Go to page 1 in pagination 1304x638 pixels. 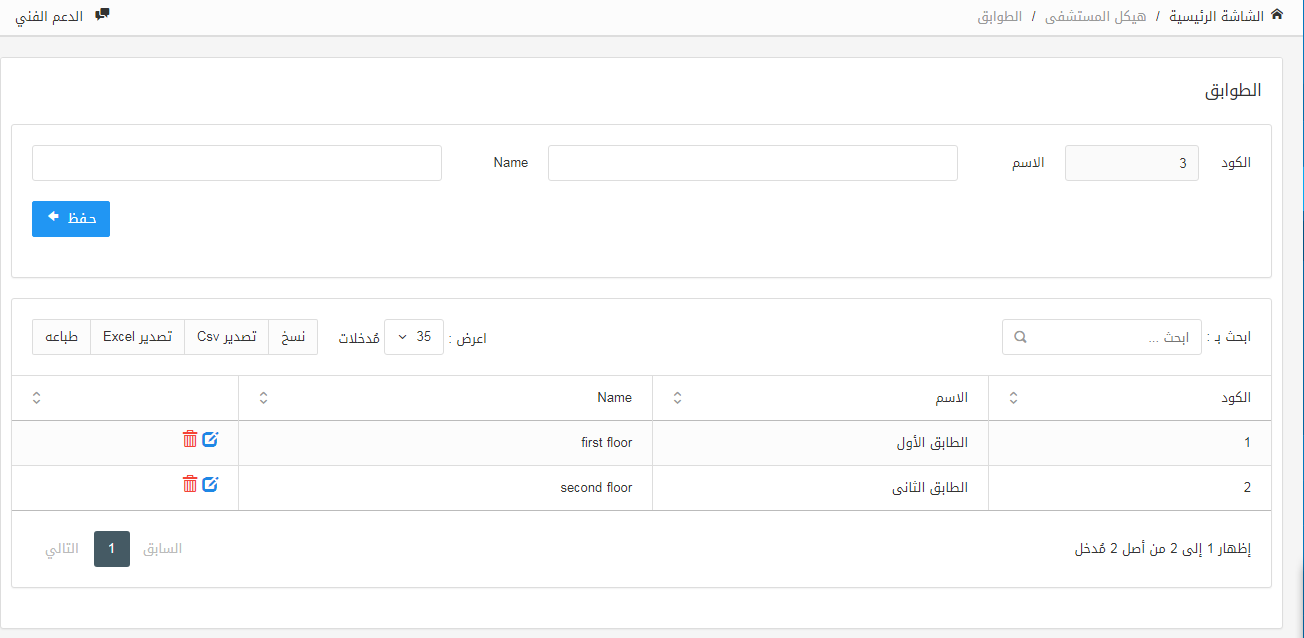tap(112, 549)
